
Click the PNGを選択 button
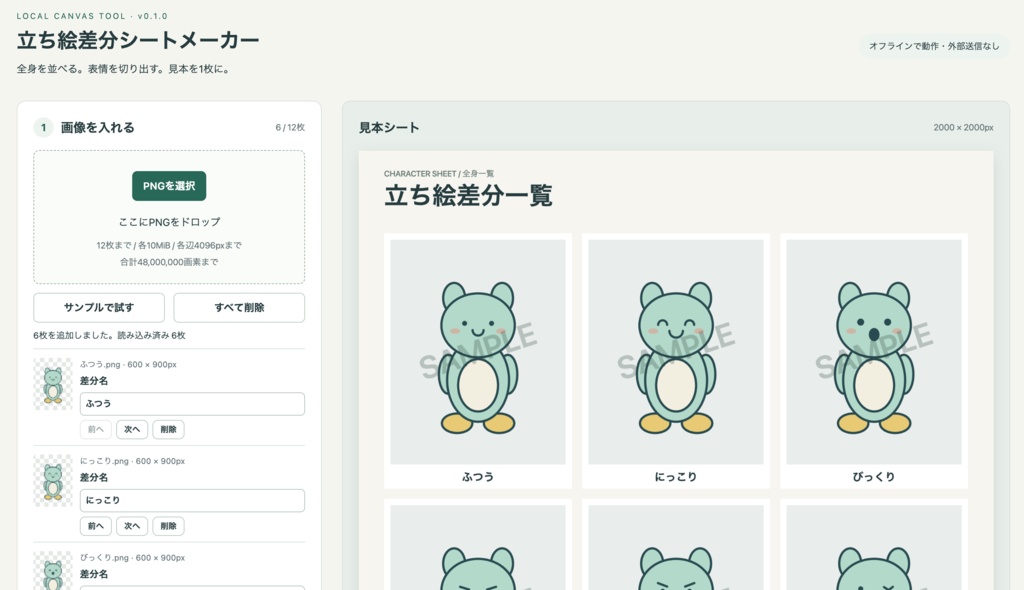(x=169, y=186)
